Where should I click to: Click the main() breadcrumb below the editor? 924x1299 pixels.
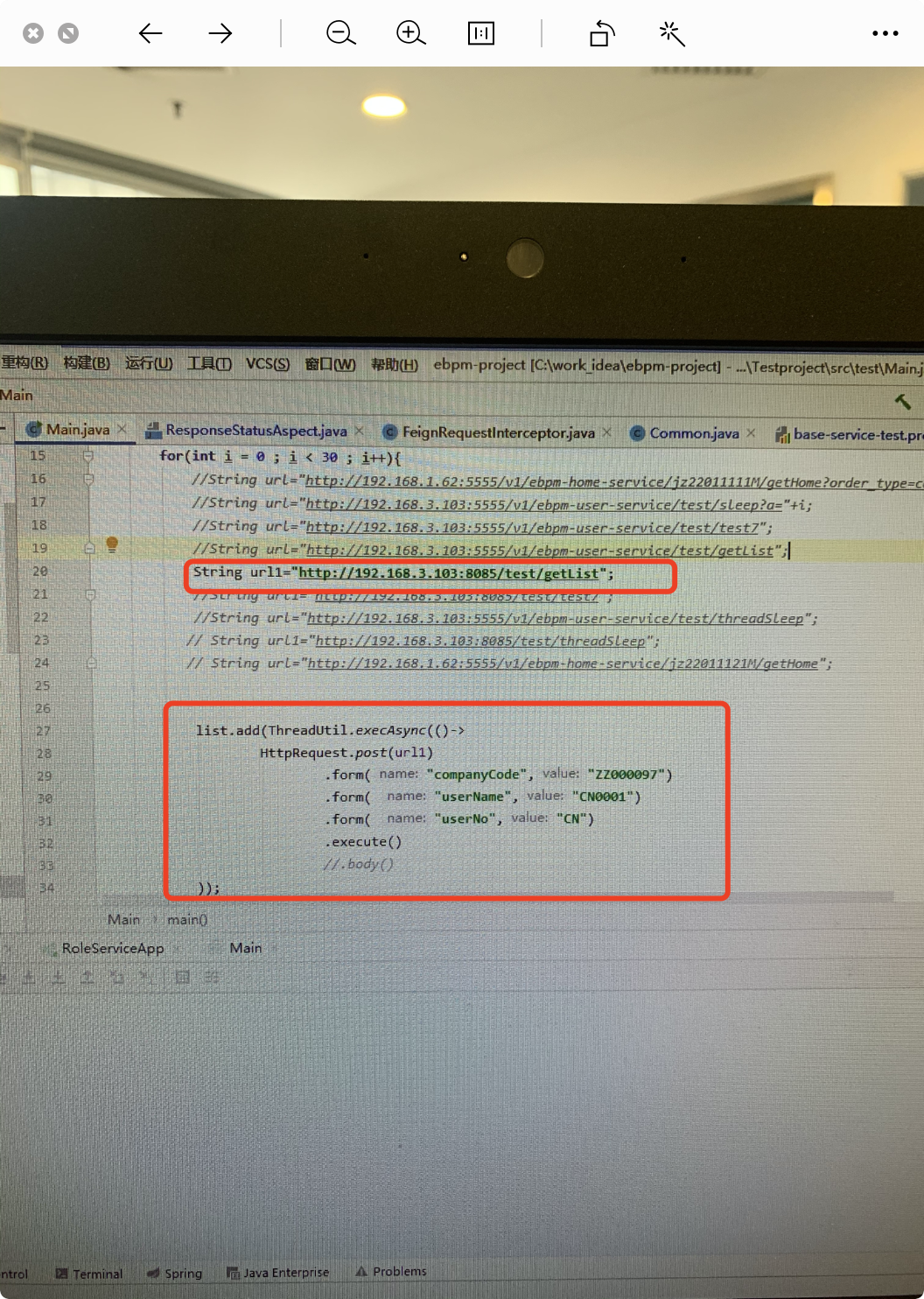(187, 919)
